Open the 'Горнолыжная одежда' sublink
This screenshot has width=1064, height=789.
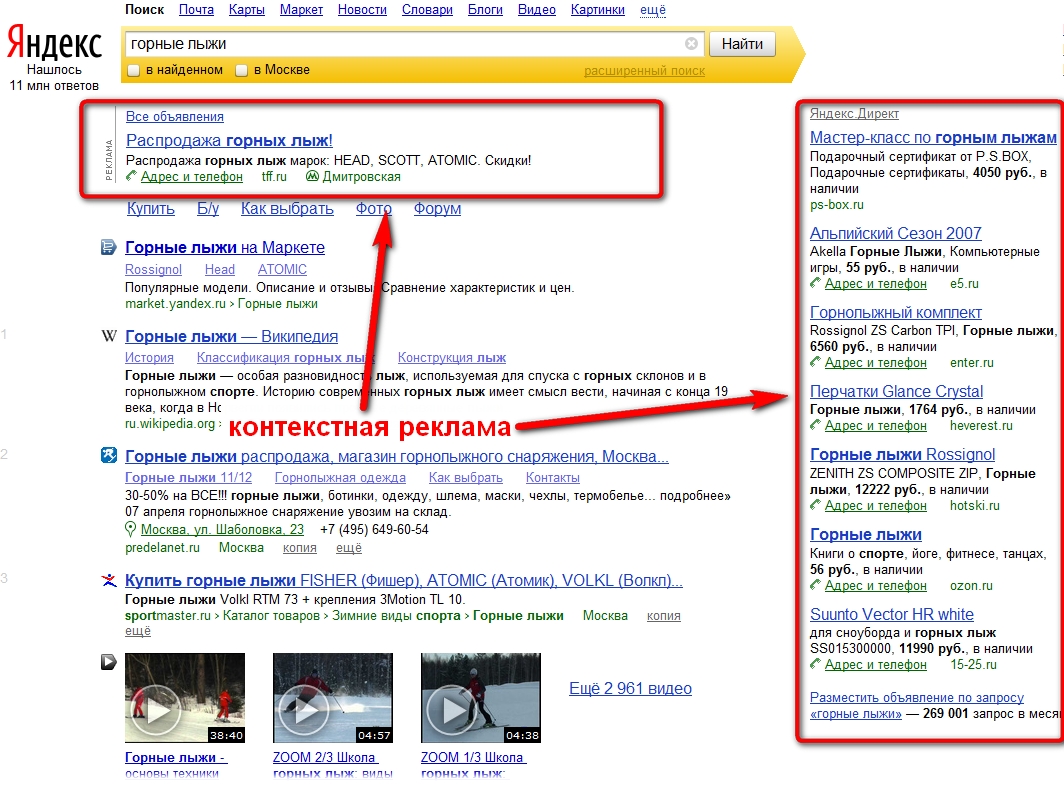click(x=340, y=478)
